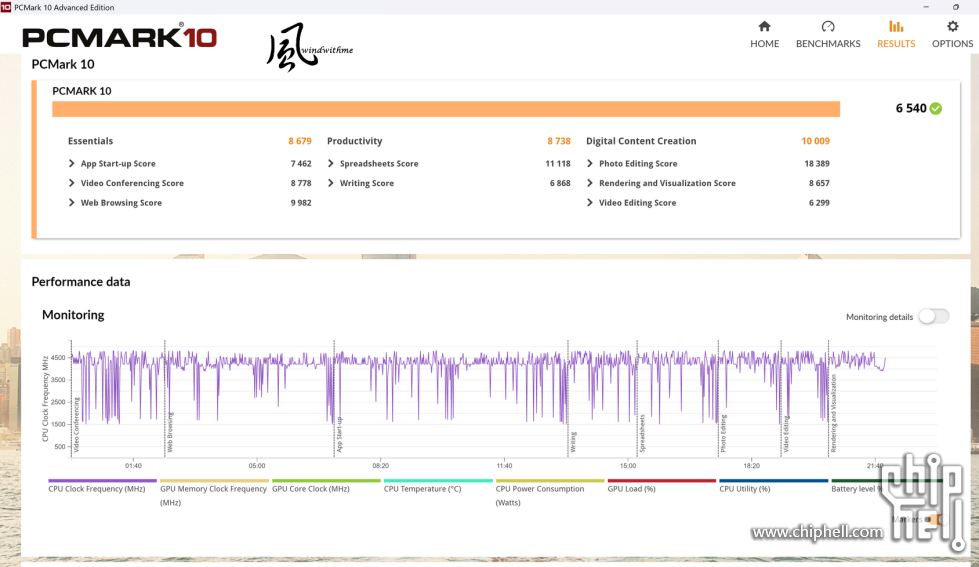The width and height of the screenshot is (979, 567).
Task: Toggle the Markers switch
Action: 935,519
